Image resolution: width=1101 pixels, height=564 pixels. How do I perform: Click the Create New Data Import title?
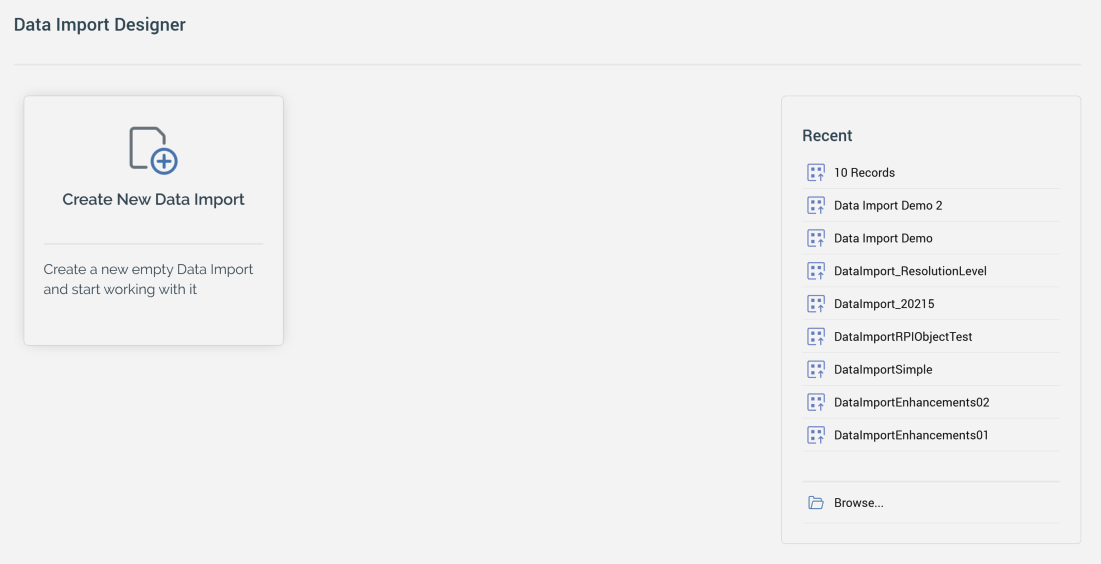[153, 200]
